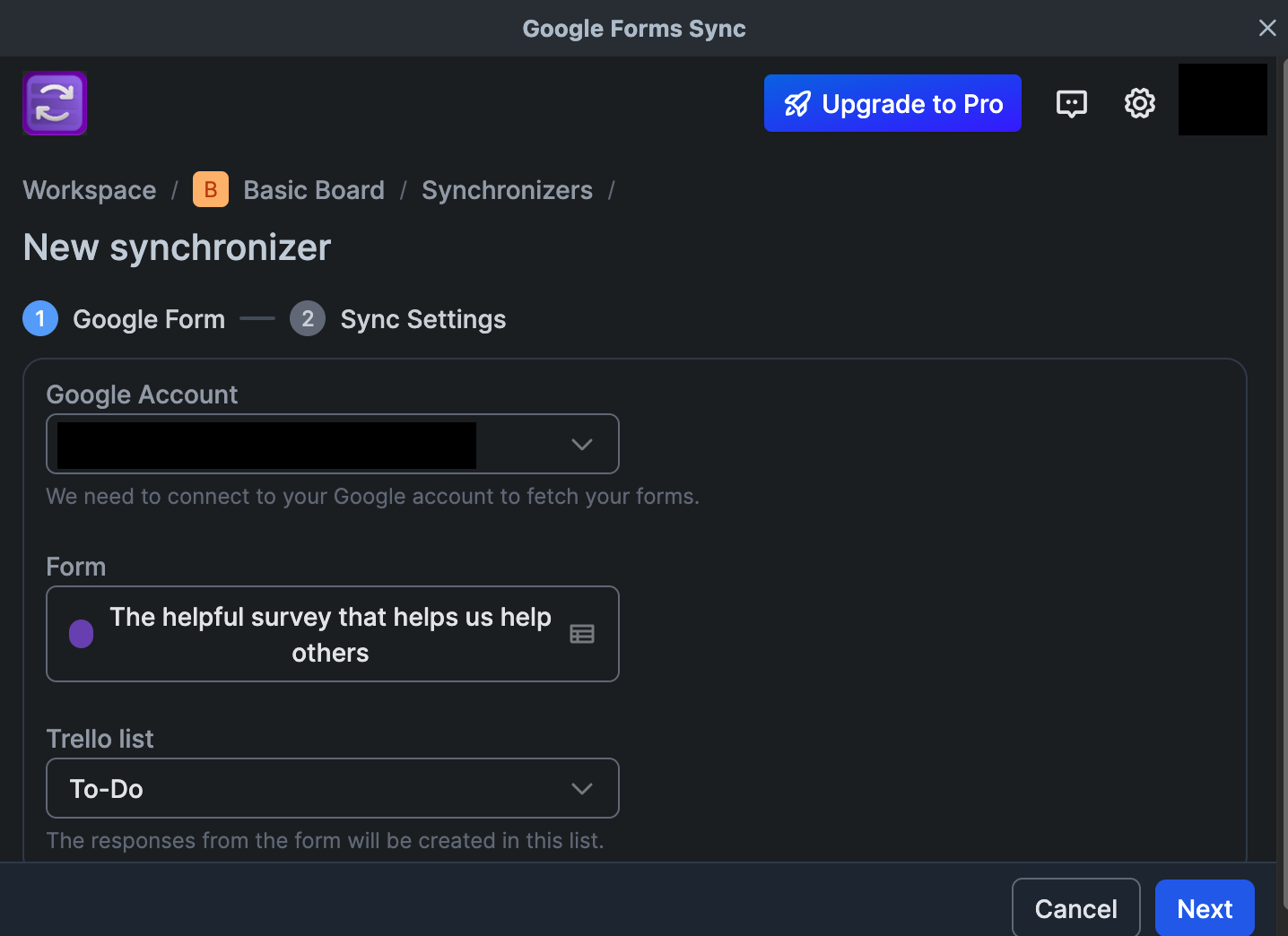Click the Google Forms Sync logo icon
1288x936 pixels.
pyautogui.click(x=55, y=103)
